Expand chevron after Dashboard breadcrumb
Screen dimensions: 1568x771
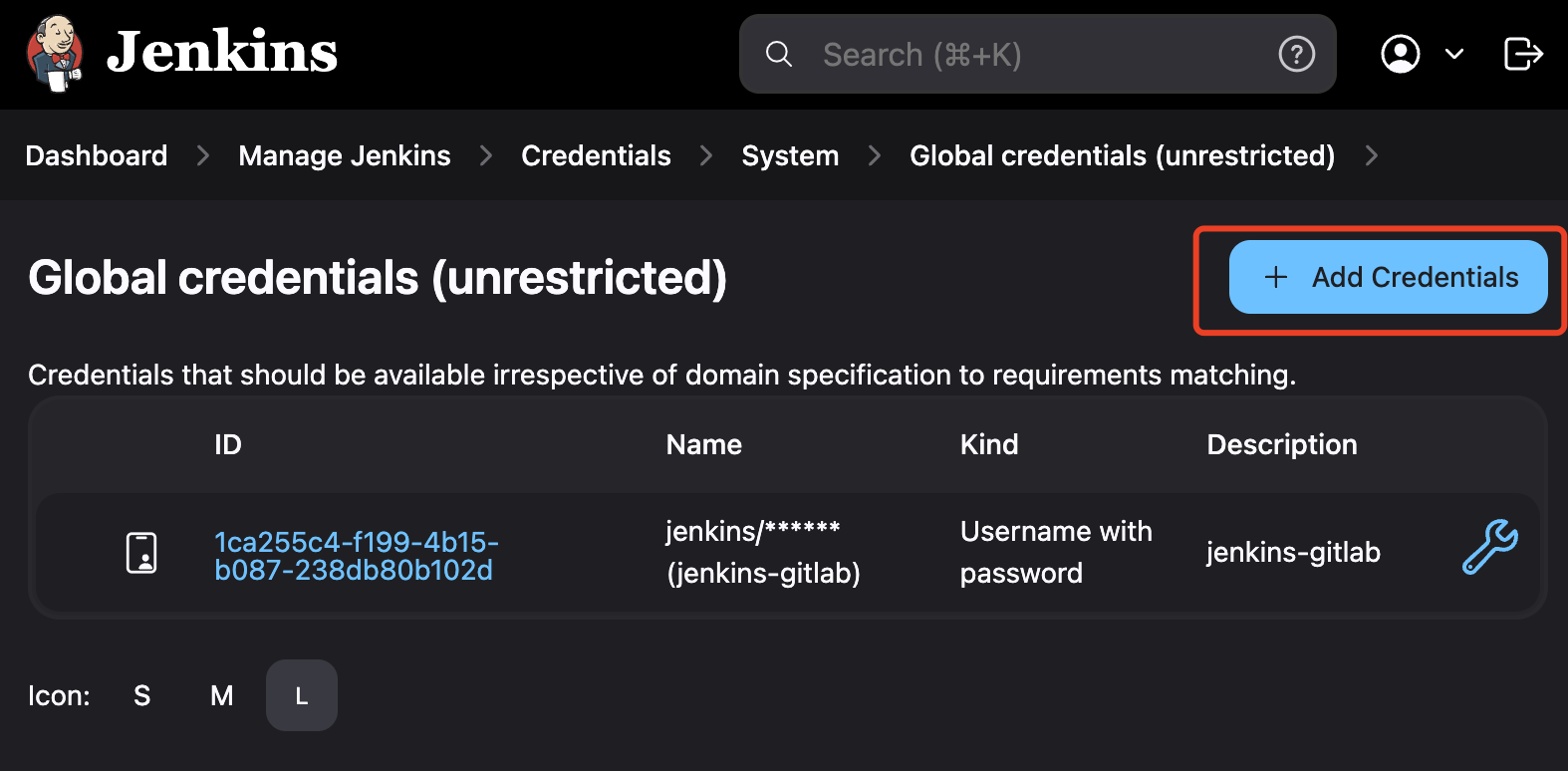click(x=203, y=155)
